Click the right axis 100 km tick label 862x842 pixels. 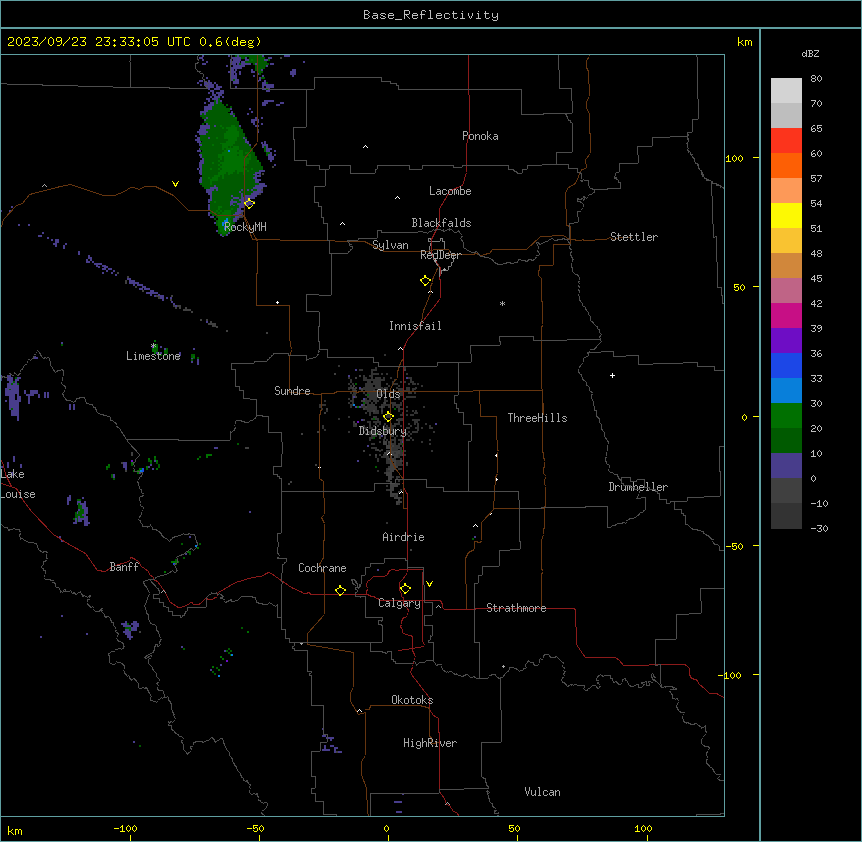click(x=734, y=158)
